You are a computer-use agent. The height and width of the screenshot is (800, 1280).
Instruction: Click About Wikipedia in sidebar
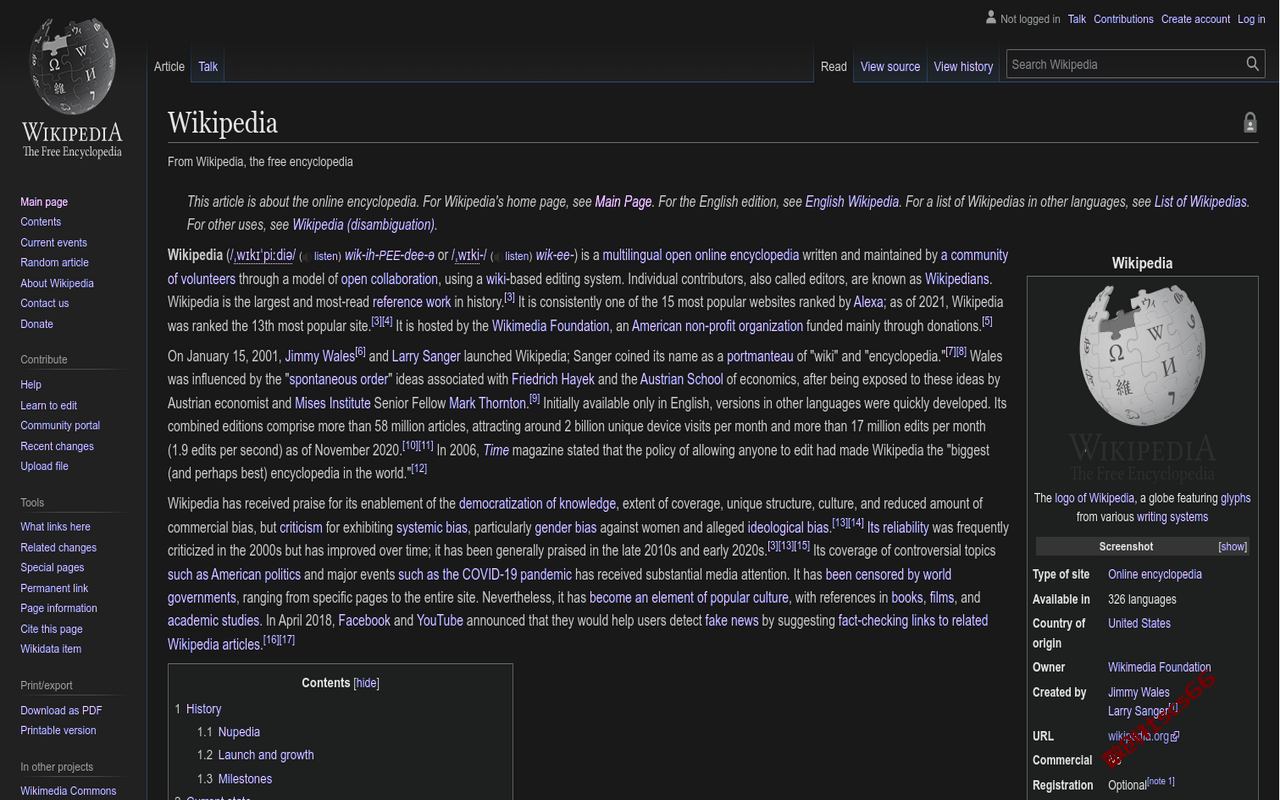pos(57,284)
